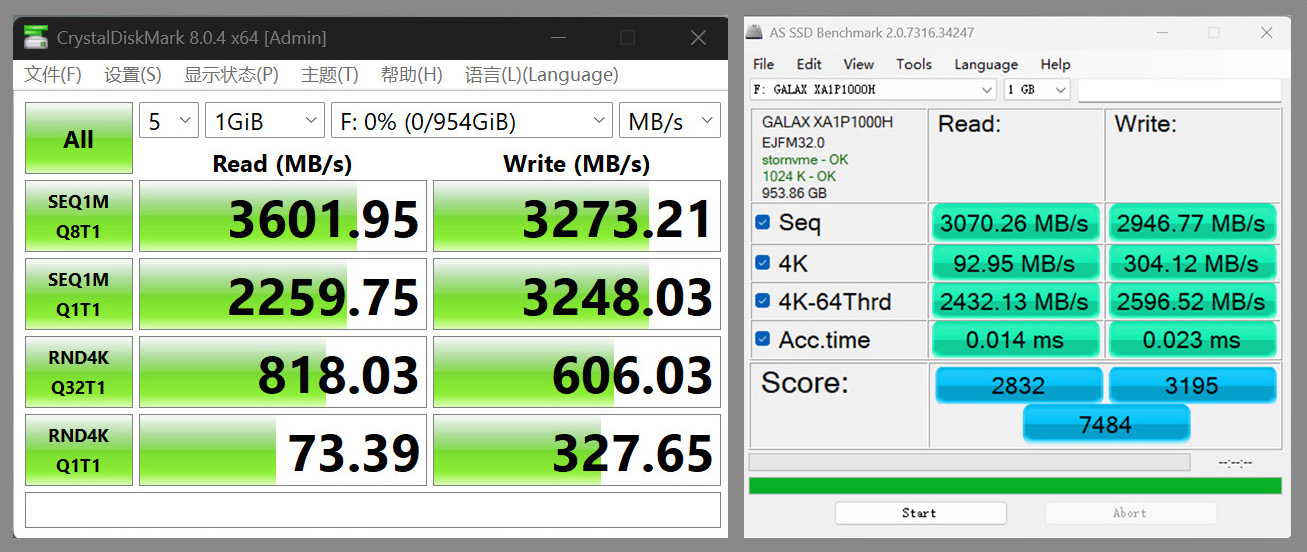Click the blank field beside the 1 GB dropdown
The height and width of the screenshot is (552, 1307).
1179,90
